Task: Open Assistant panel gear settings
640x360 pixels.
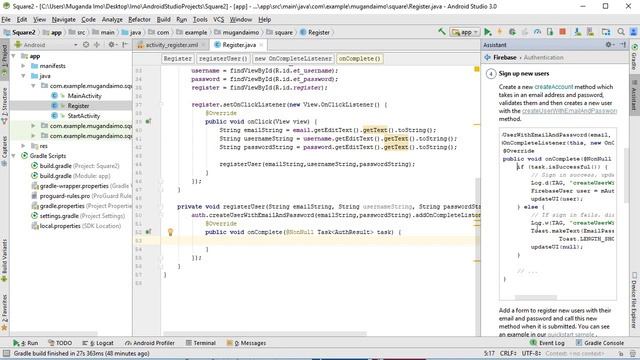Action: click(609, 44)
